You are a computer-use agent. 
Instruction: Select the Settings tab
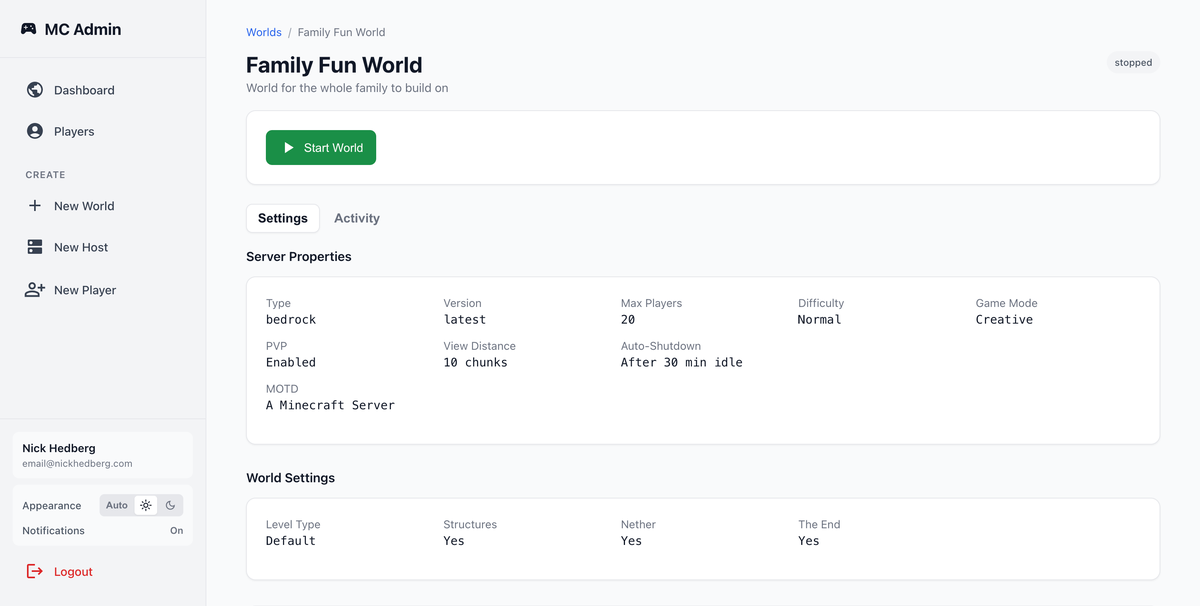(283, 218)
